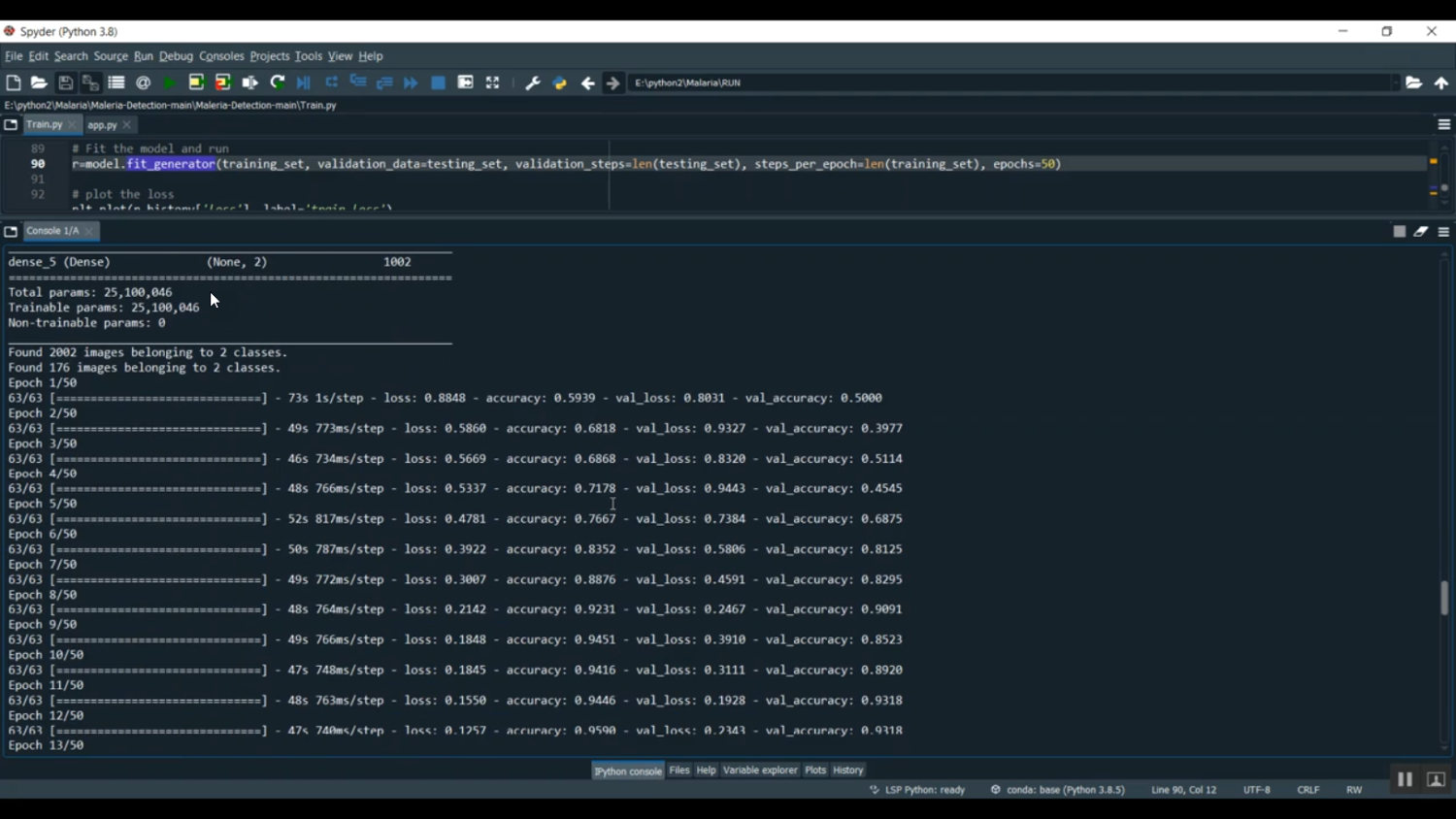The height and width of the screenshot is (819, 1456).
Task: Stop debugging with the blue square
Action: [439, 83]
